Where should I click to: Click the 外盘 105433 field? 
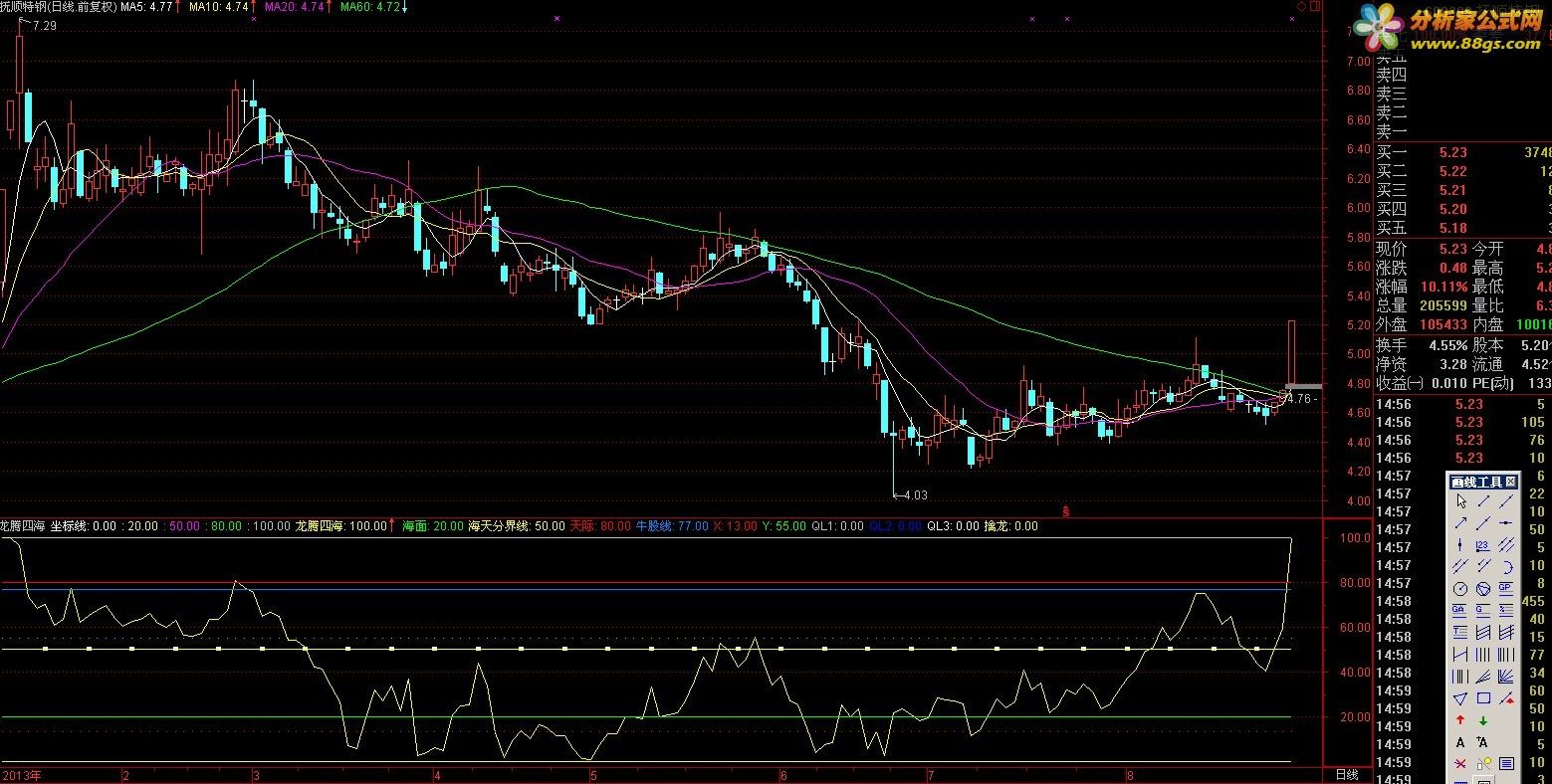point(1422,324)
